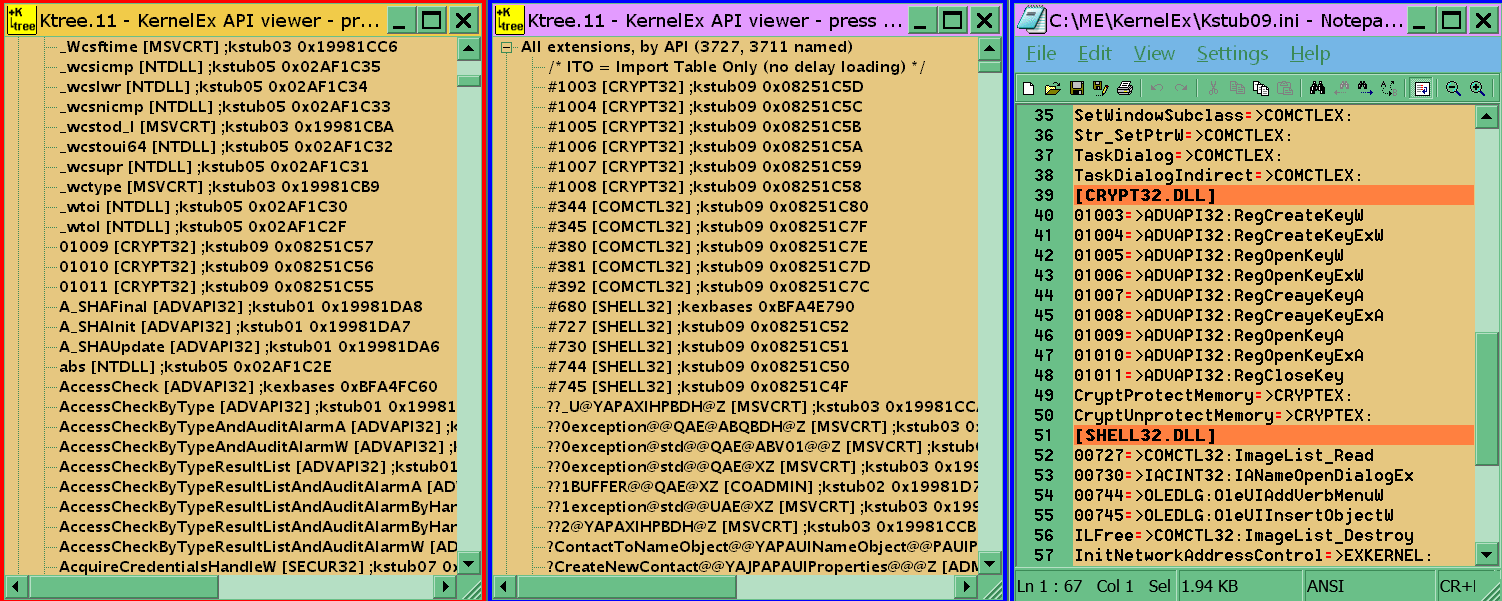Click the black two-pages icon before Paste

[x=1262, y=88]
